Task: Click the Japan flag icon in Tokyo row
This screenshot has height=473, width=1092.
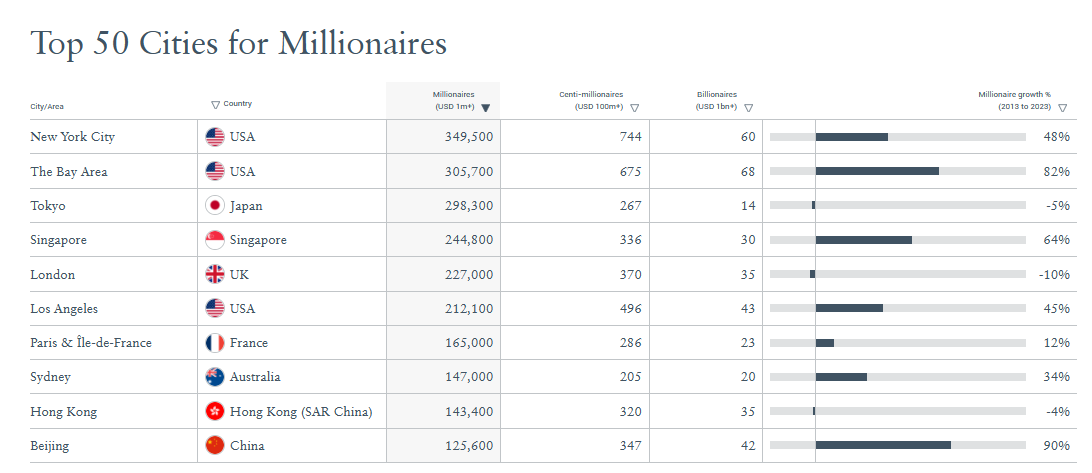Action: click(x=214, y=206)
